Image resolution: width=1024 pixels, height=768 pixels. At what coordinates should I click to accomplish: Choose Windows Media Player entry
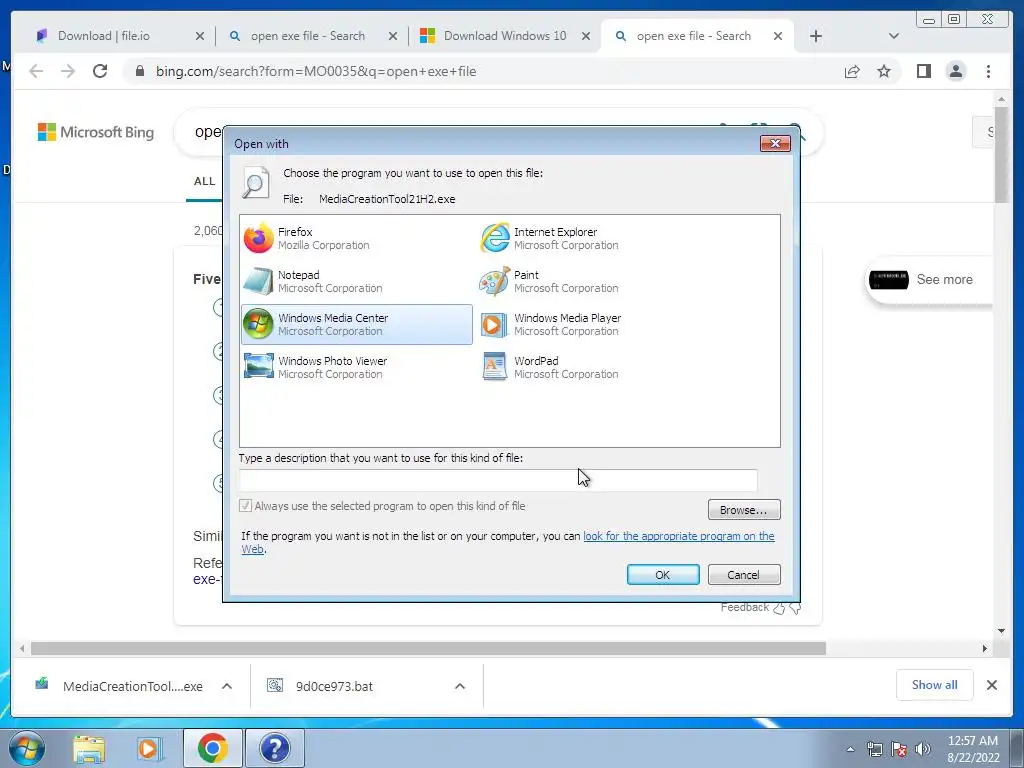pyautogui.click(x=592, y=325)
